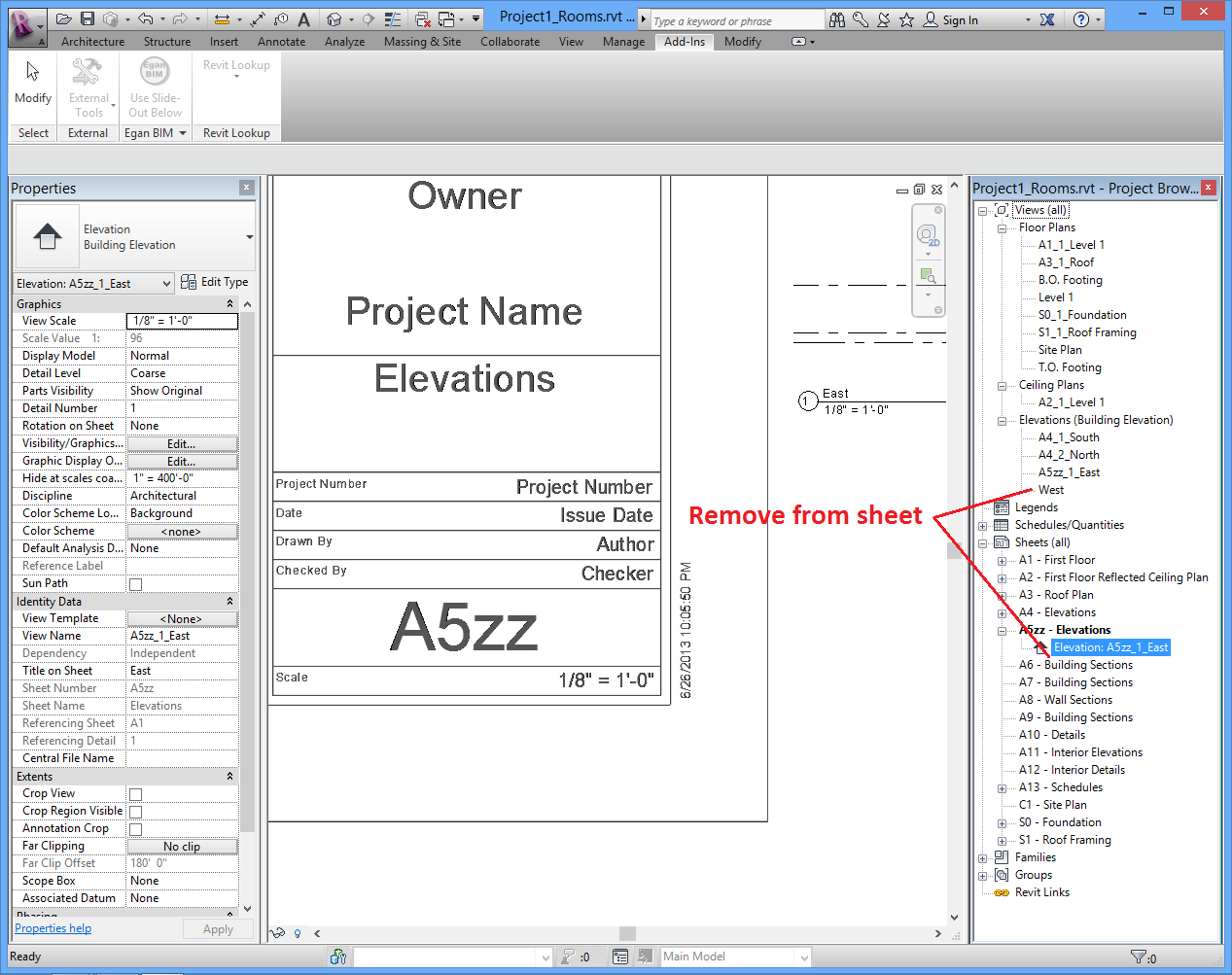Image resolution: width=1232 pixels, height=975 pixels.
Task: Click the Favorites star icon
Action: point(907,19)
